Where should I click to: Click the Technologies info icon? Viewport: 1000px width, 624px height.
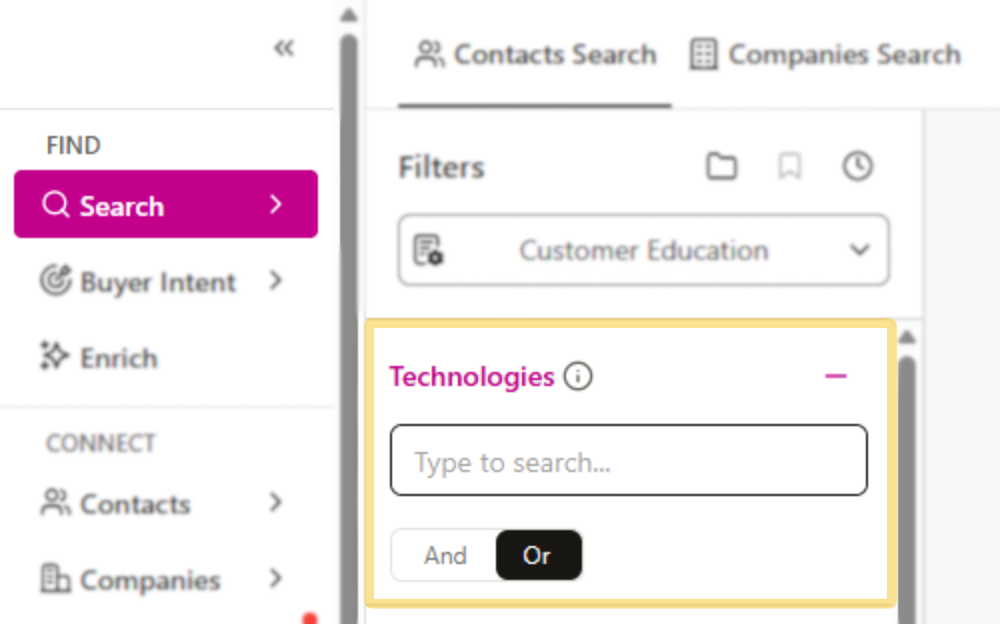(580, 377)
